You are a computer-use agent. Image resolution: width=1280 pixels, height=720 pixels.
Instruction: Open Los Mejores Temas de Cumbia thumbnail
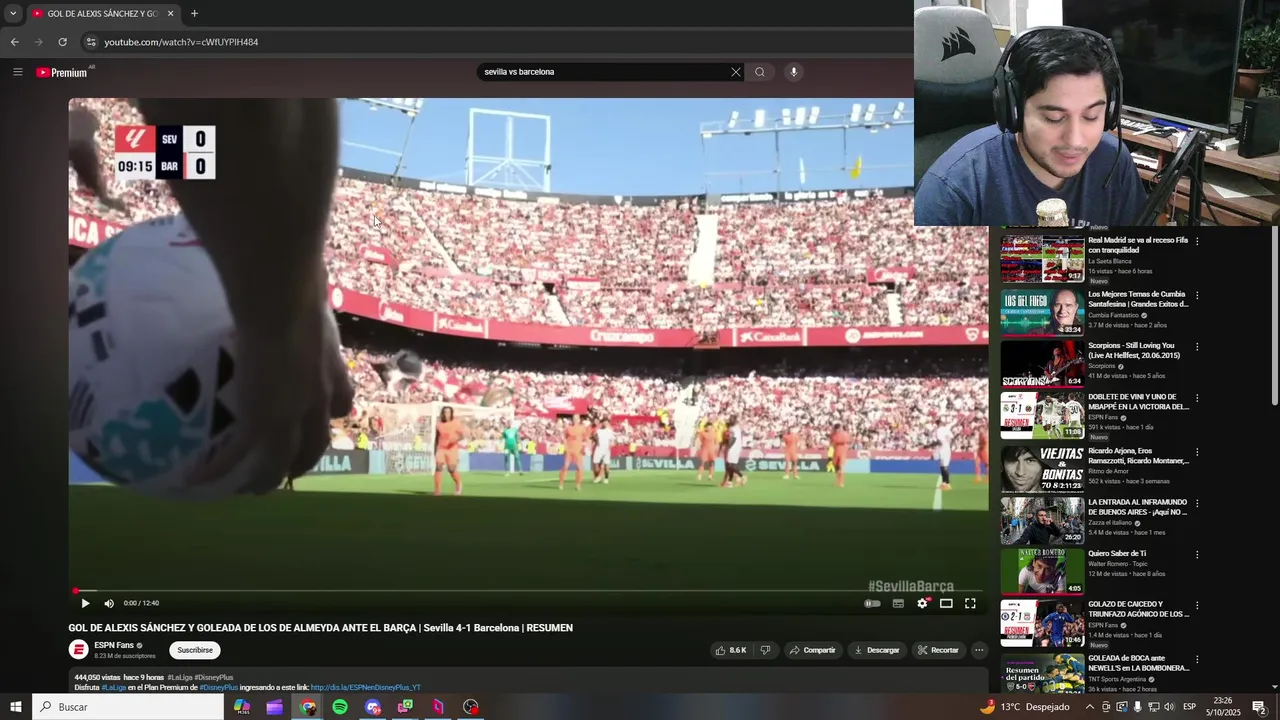(x=1042, y=312)
